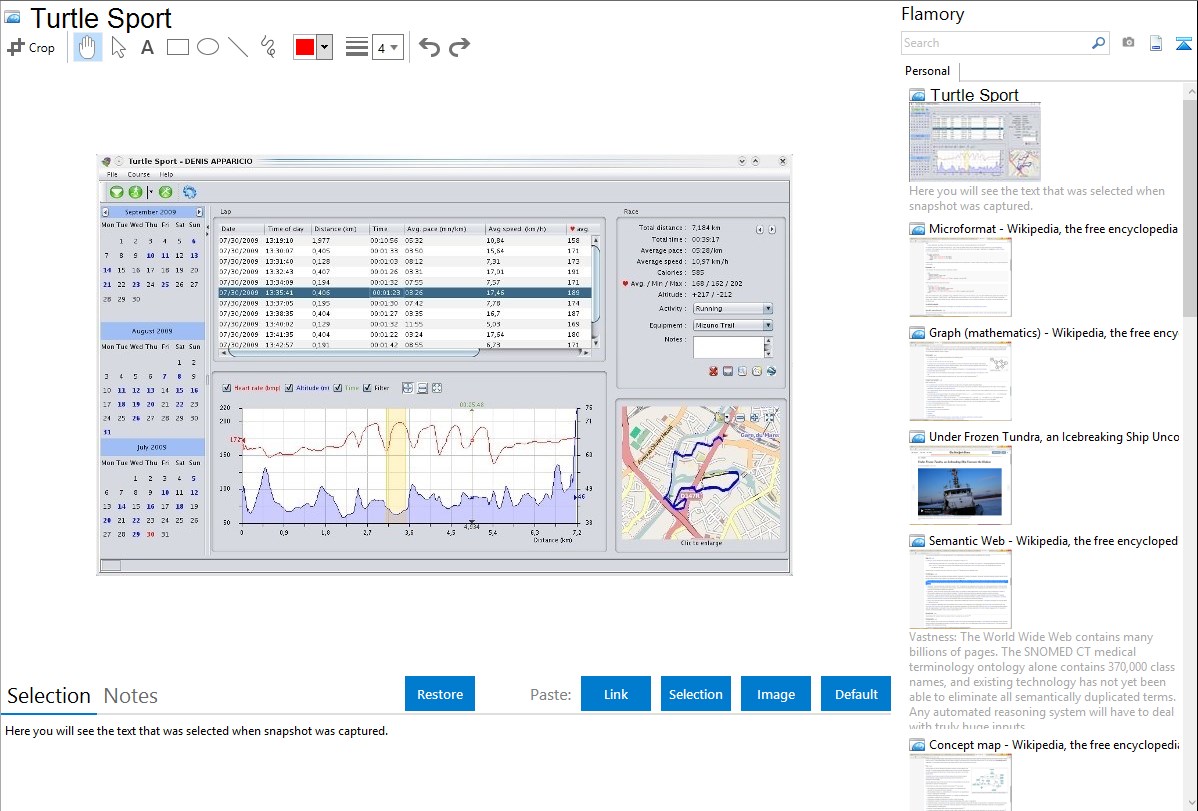Switch to the Notes tab
Image resolution: width=1198 pixels, height=811 pixels.
click(131, 696)
